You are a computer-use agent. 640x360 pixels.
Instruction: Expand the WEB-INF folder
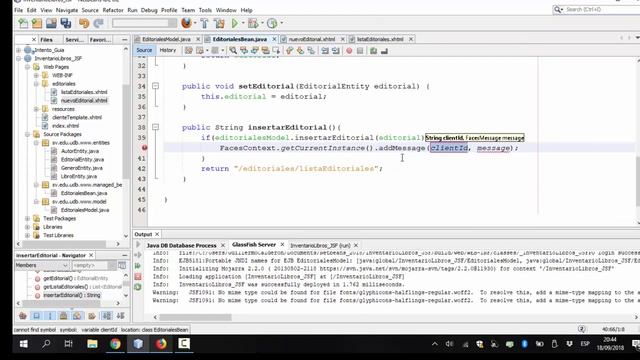coord(36,75)
